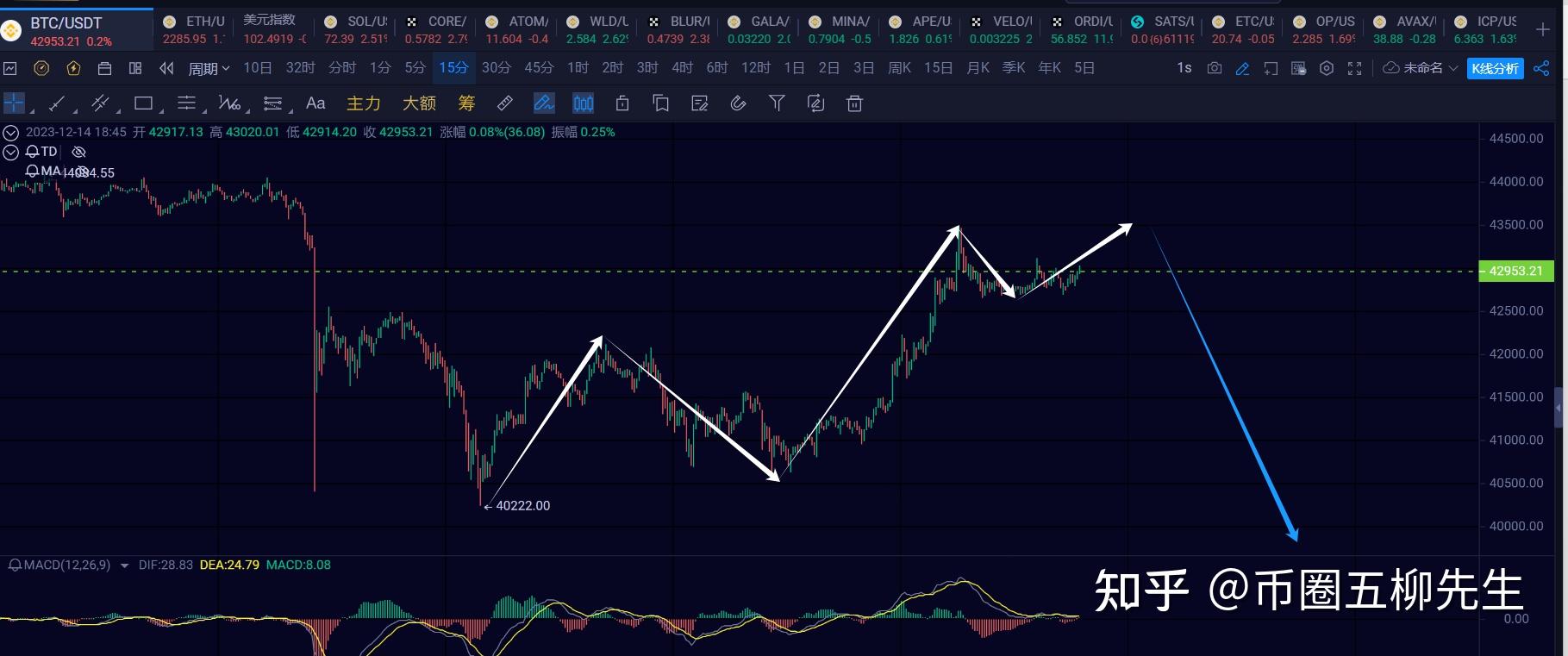Viewport: 1568px width, 656px height.
Task: Click the MACD indicator bell icon
Action: 16,565
